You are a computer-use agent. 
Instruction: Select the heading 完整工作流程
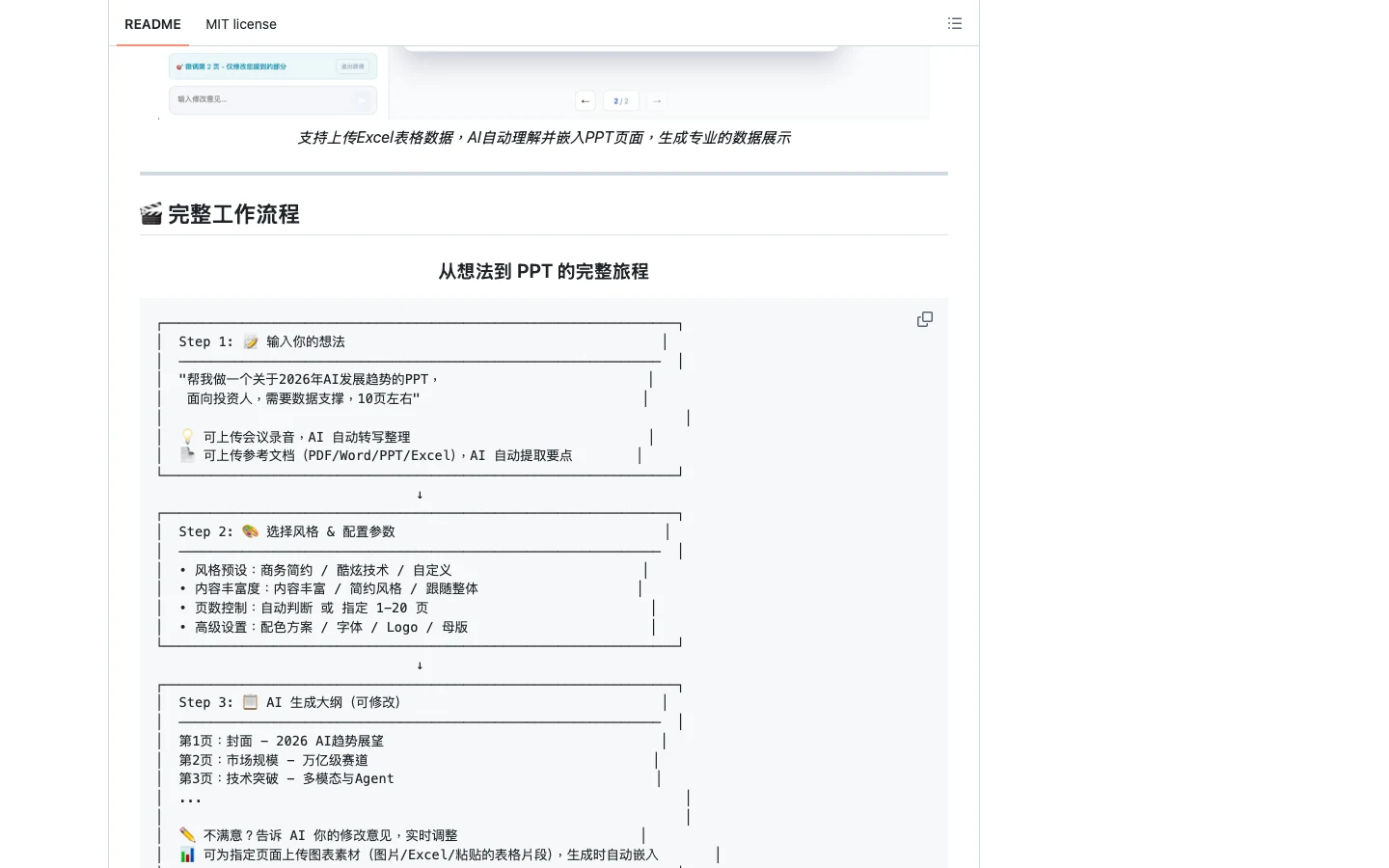click(x=233, y=214)
